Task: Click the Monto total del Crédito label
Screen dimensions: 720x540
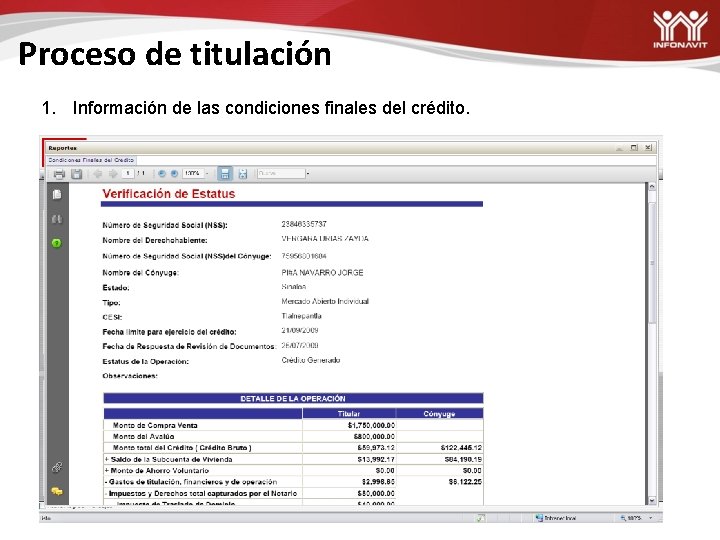Action: click(x=182, y=448)
